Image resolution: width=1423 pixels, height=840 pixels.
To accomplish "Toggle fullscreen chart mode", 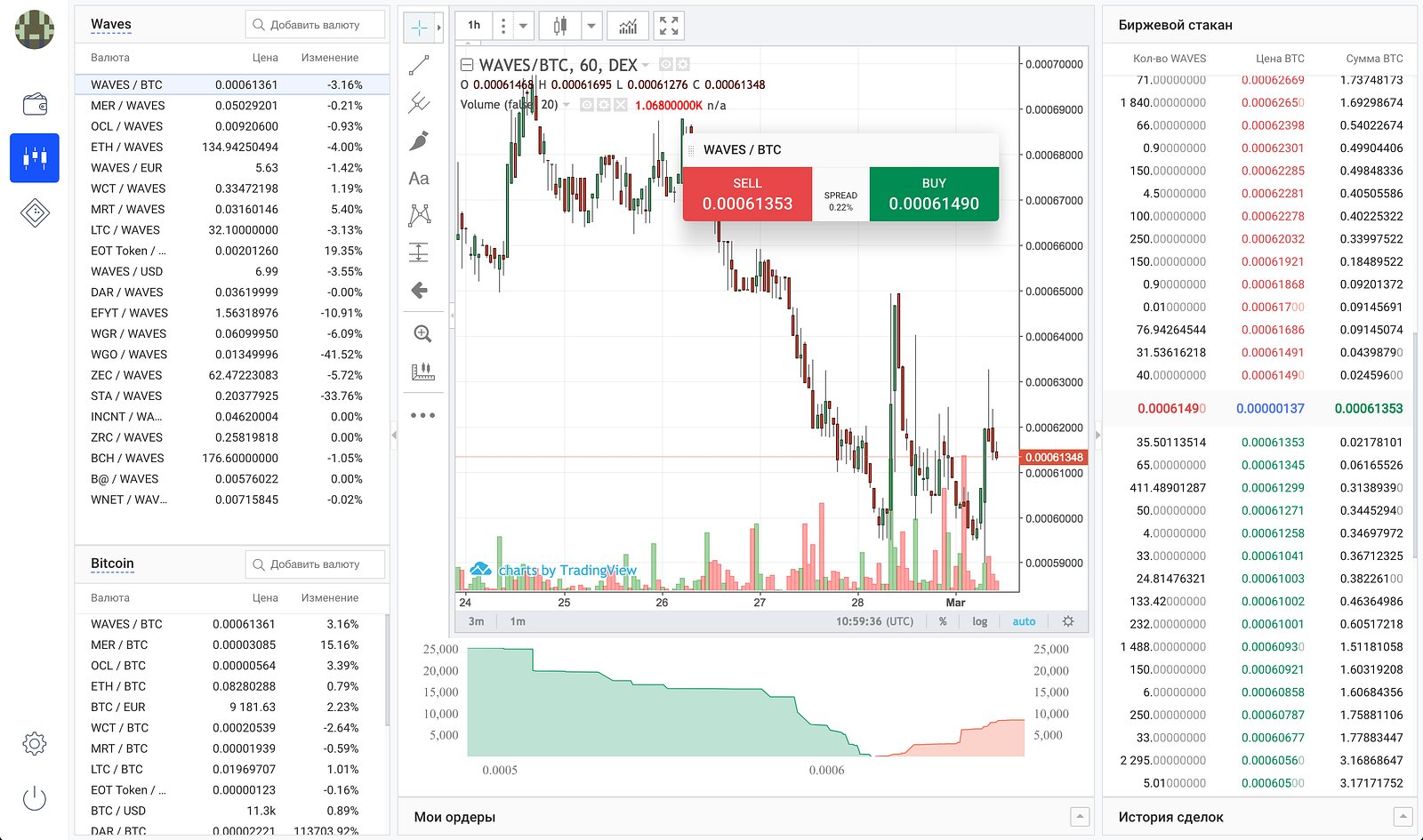I will pos(669,26).
